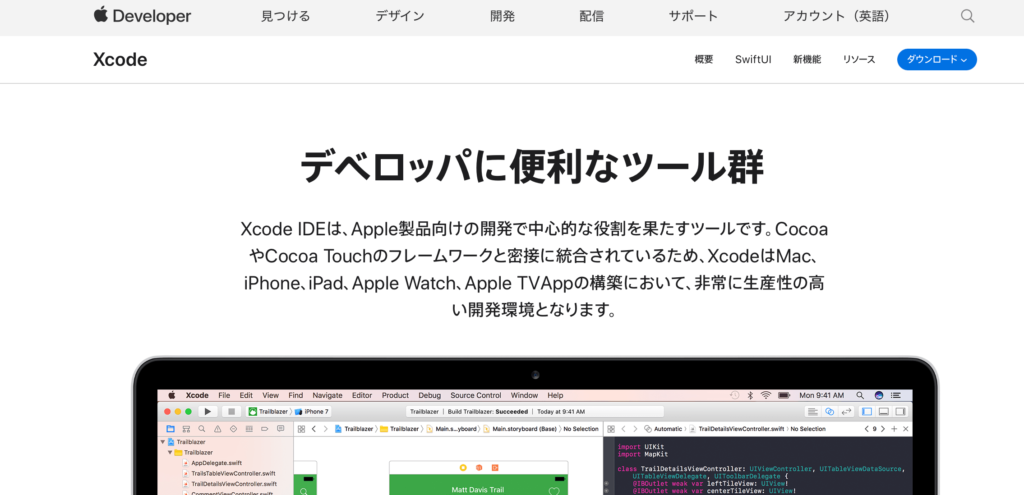
Task: Click the Notification Center list icon
Action: 898,395
